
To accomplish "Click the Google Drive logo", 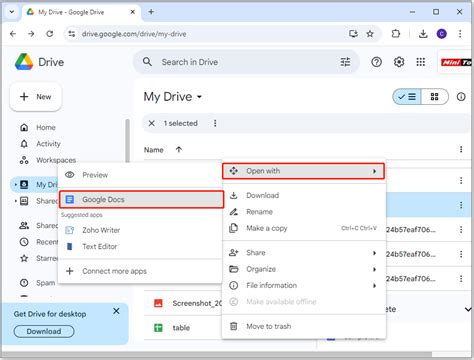I will (24, 62).
